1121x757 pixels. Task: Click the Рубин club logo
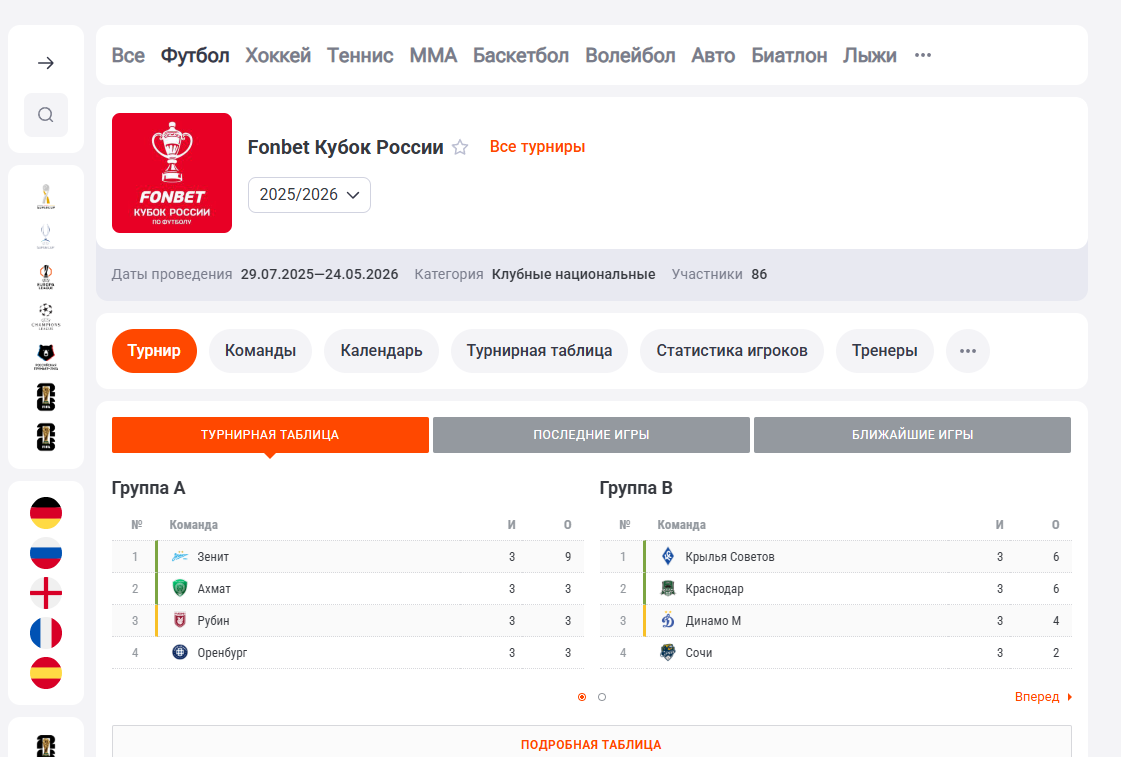180,620
